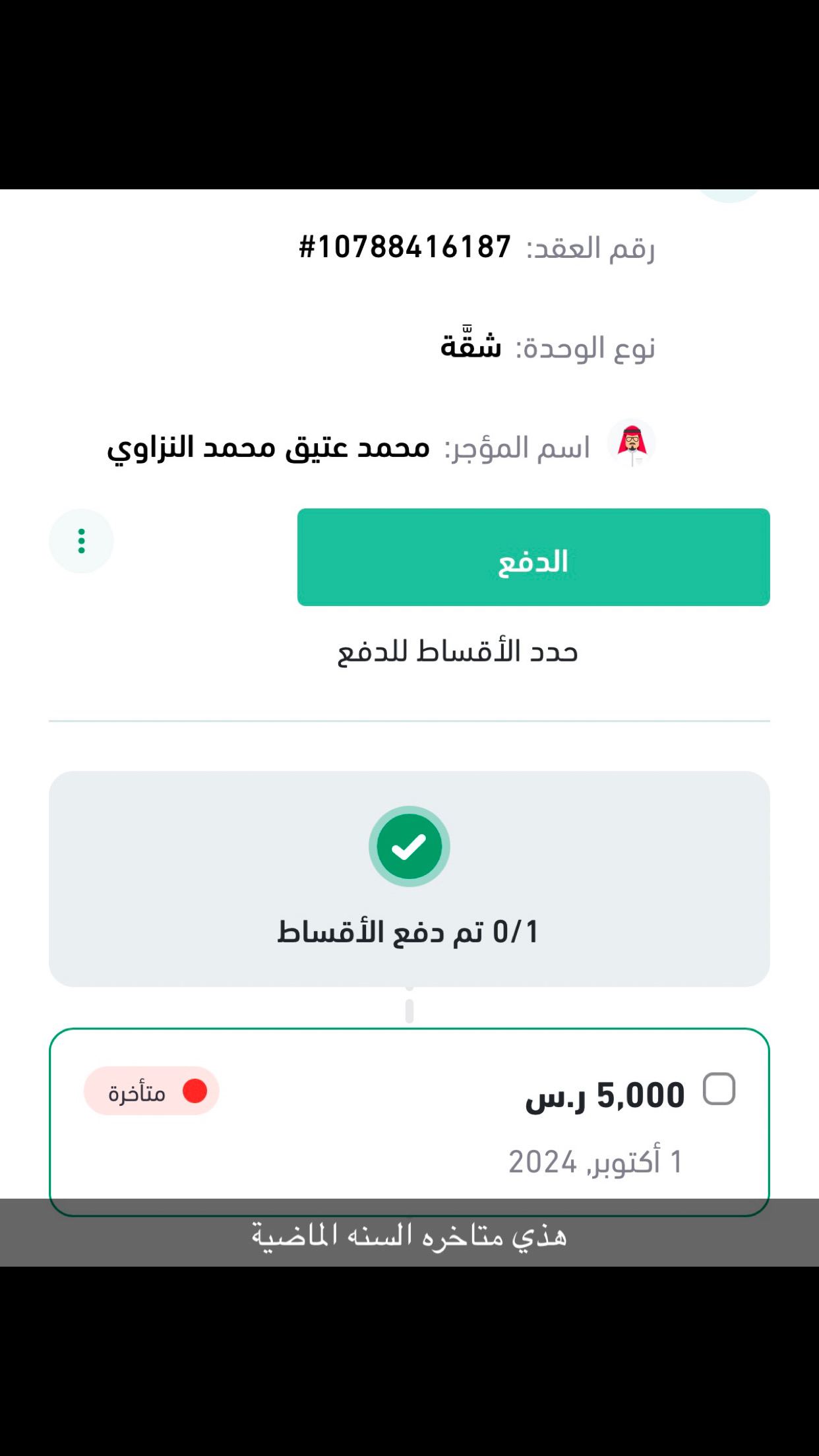Tap landlord name محمد عتيق محمد النزاوي
Viewport: 819px width, 1456px height.
tap(268, 448)
